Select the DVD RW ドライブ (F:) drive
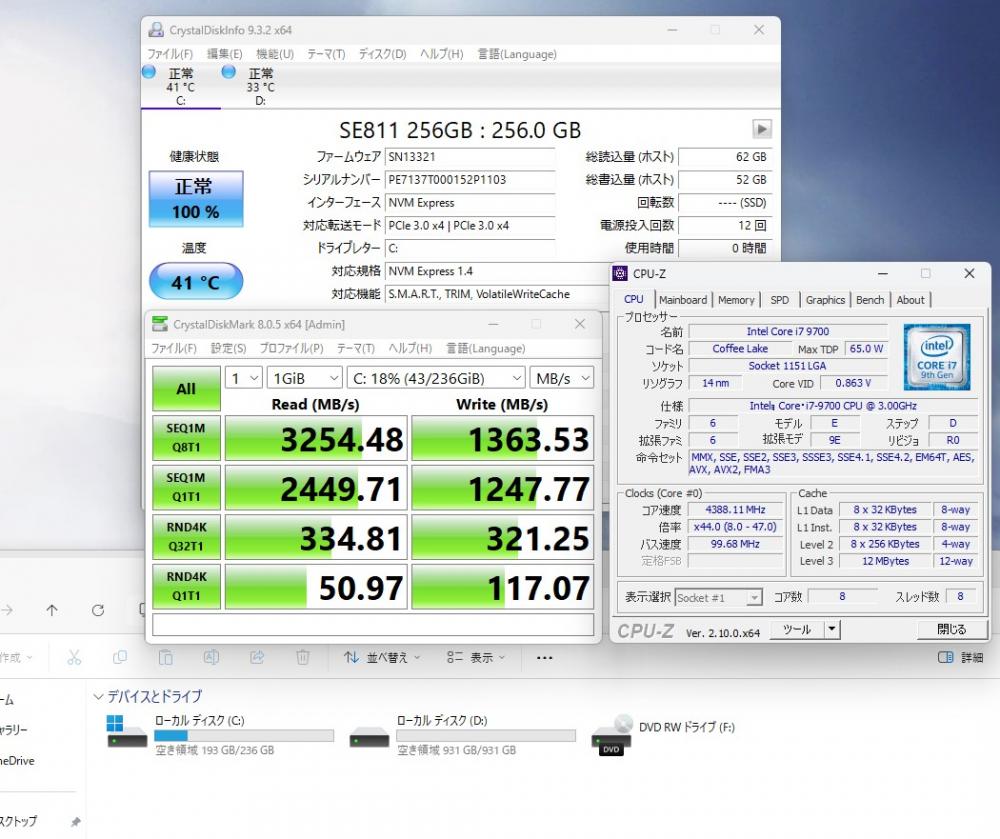The height and width of the screenshot is (839, 1000). click(663, 735)
